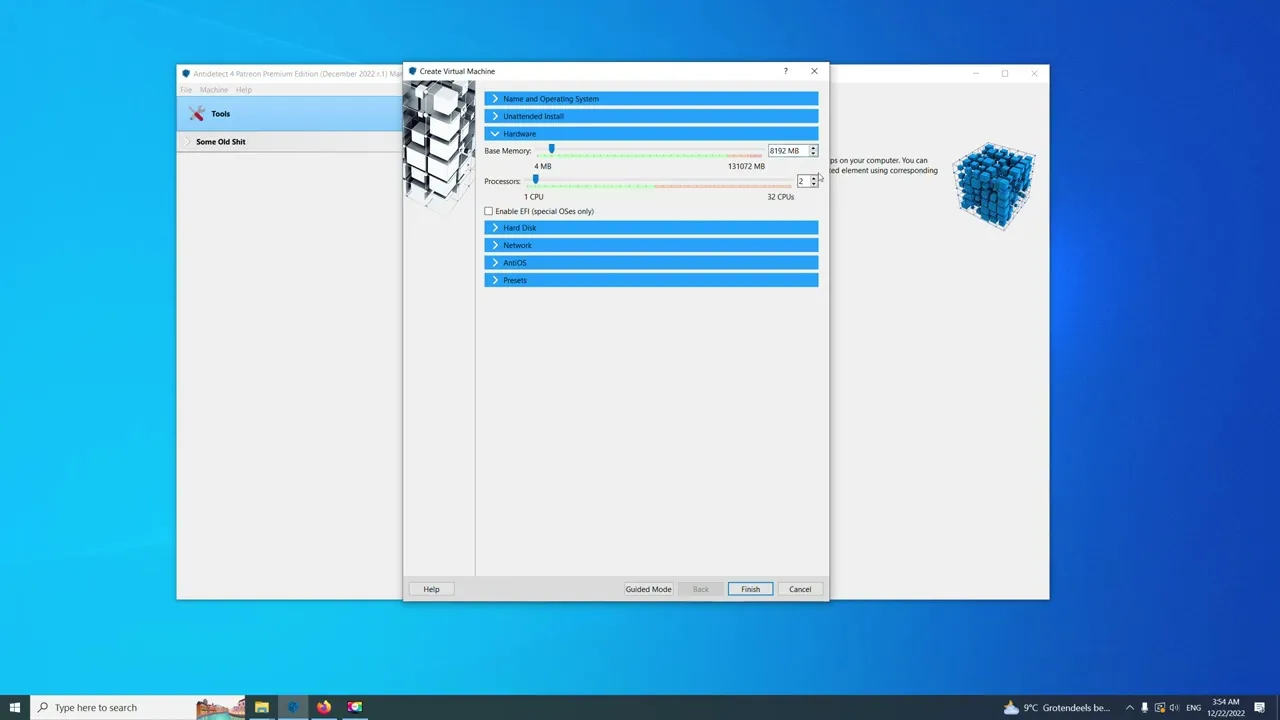1280x720 pixels.
Task: Click the Finish button
Action: point(750,589)
